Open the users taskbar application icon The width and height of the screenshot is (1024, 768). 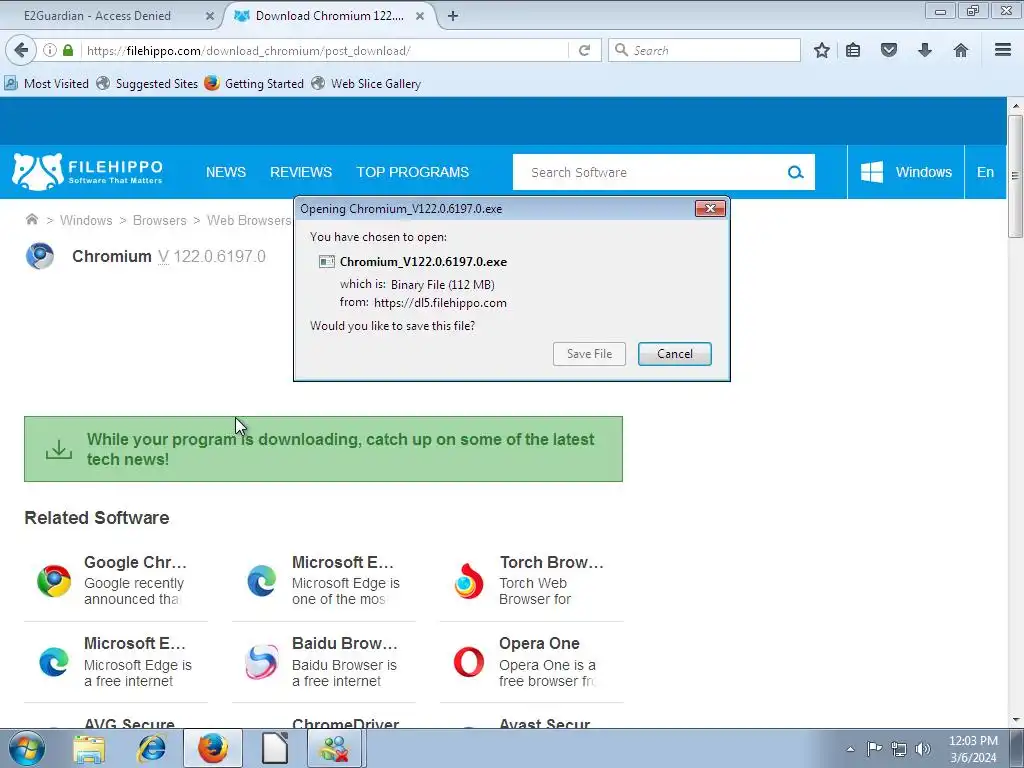point(335,748)
